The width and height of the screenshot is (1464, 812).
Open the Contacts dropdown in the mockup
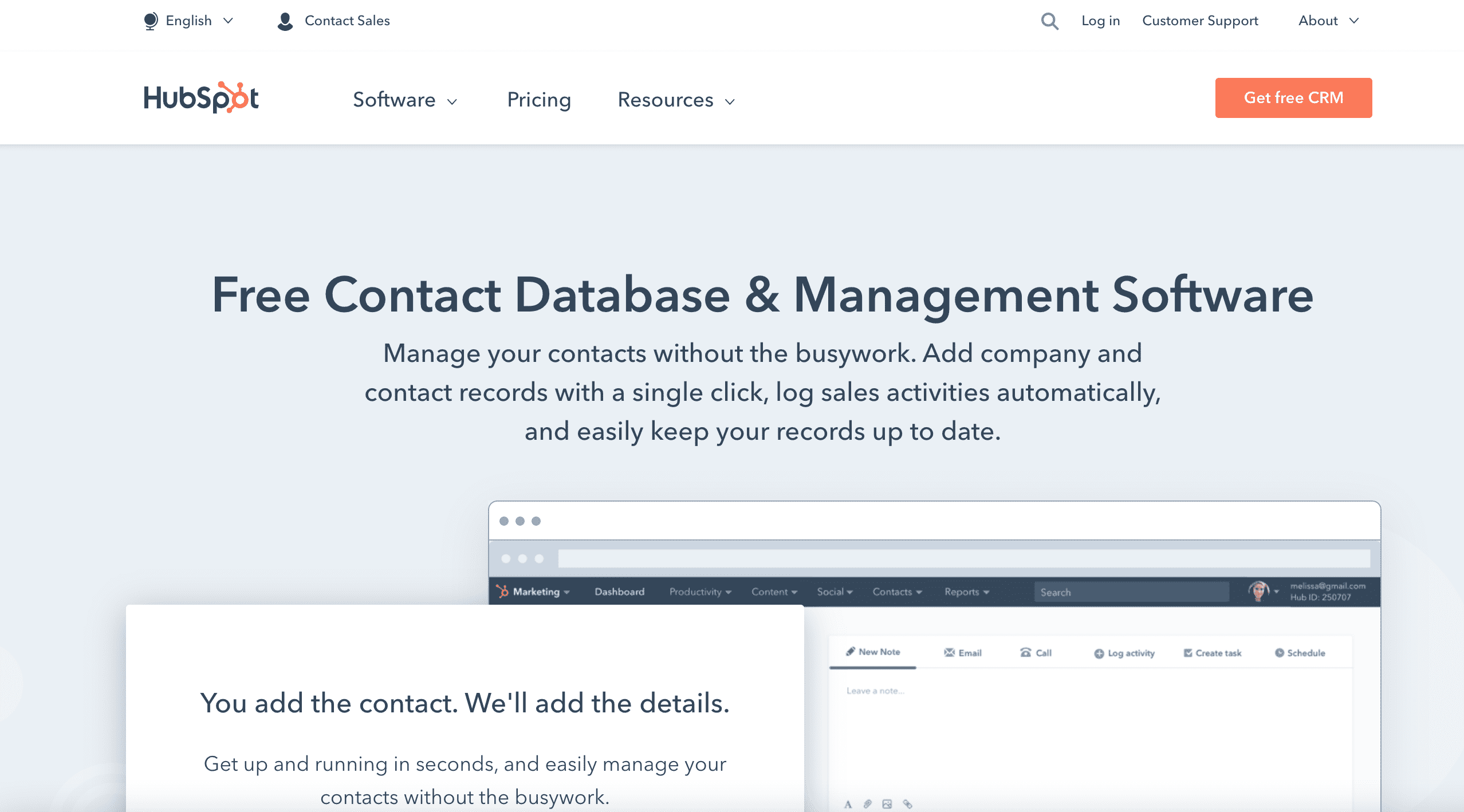click(x=898, y=592)
